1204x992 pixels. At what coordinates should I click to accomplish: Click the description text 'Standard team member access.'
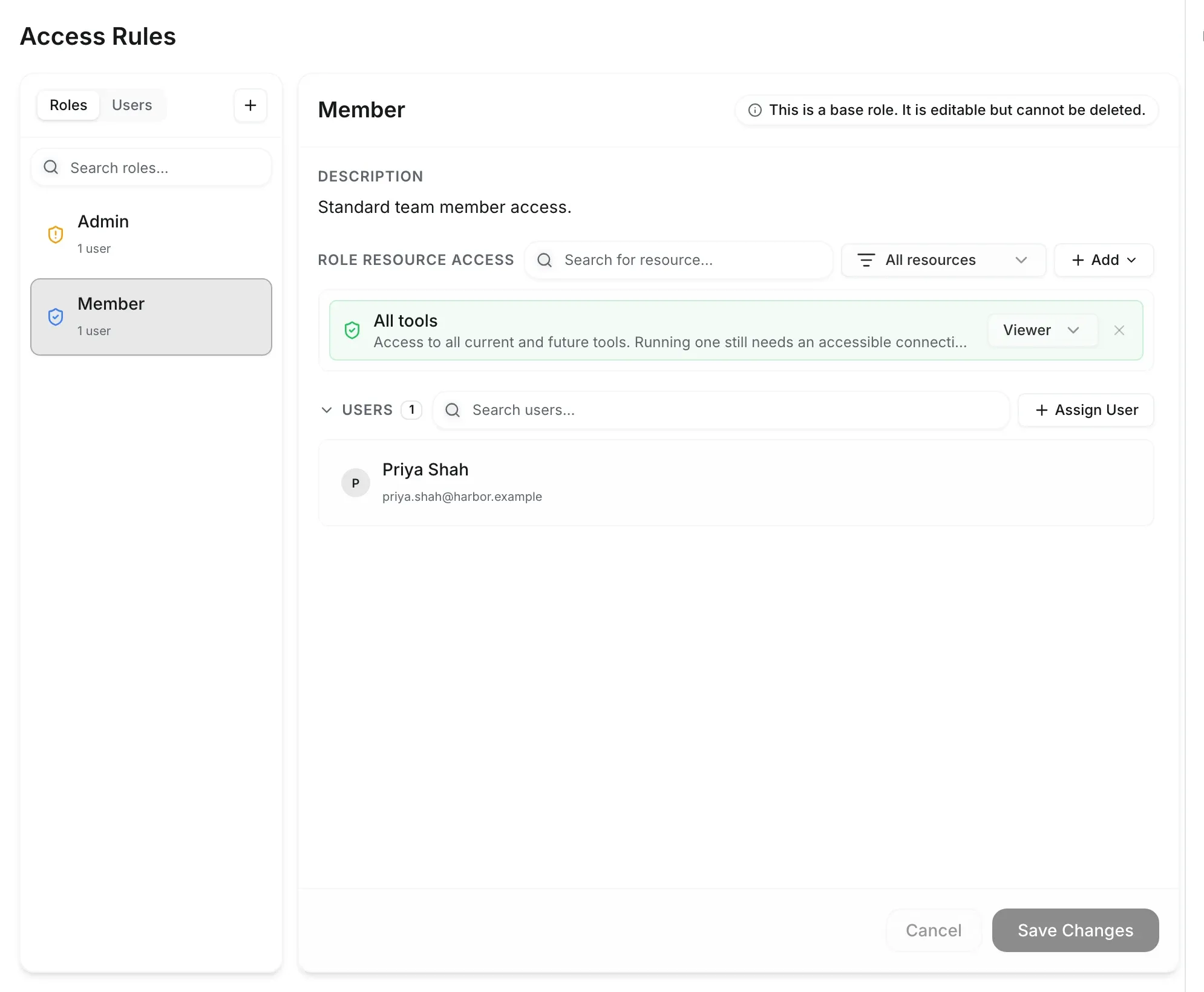coord(445,207)
